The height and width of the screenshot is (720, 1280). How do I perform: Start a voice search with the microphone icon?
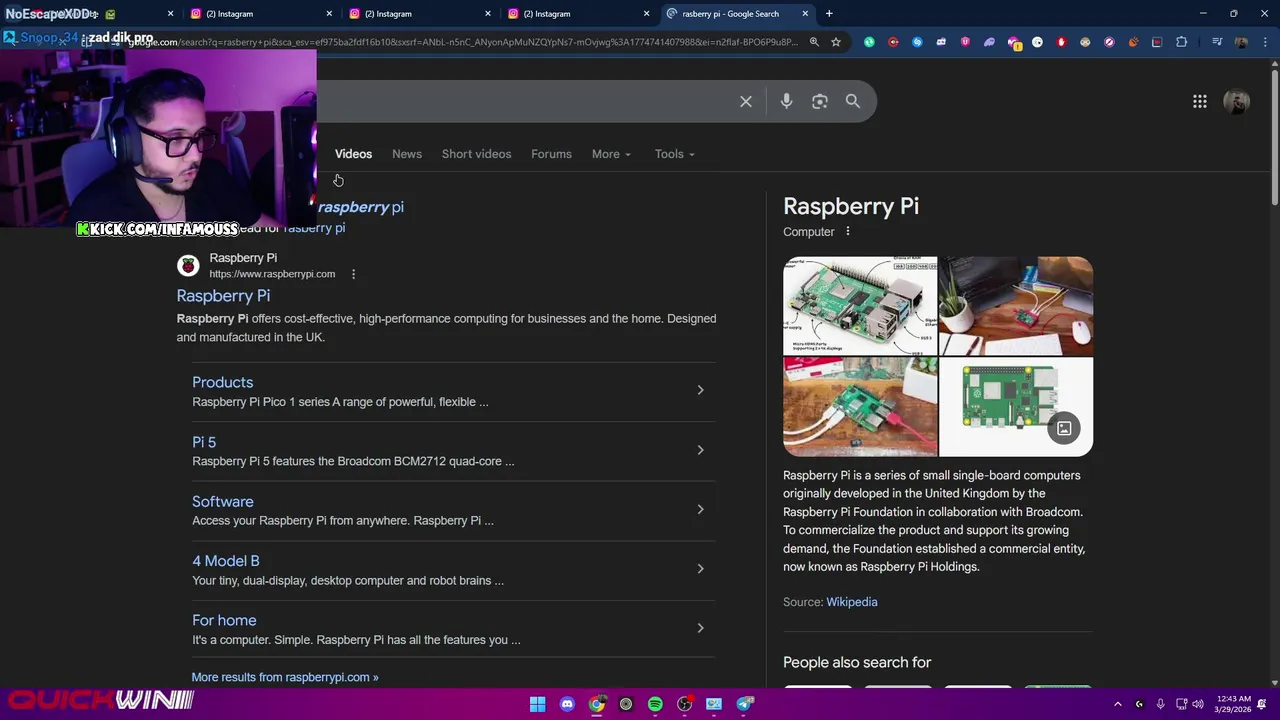point(786,101)
